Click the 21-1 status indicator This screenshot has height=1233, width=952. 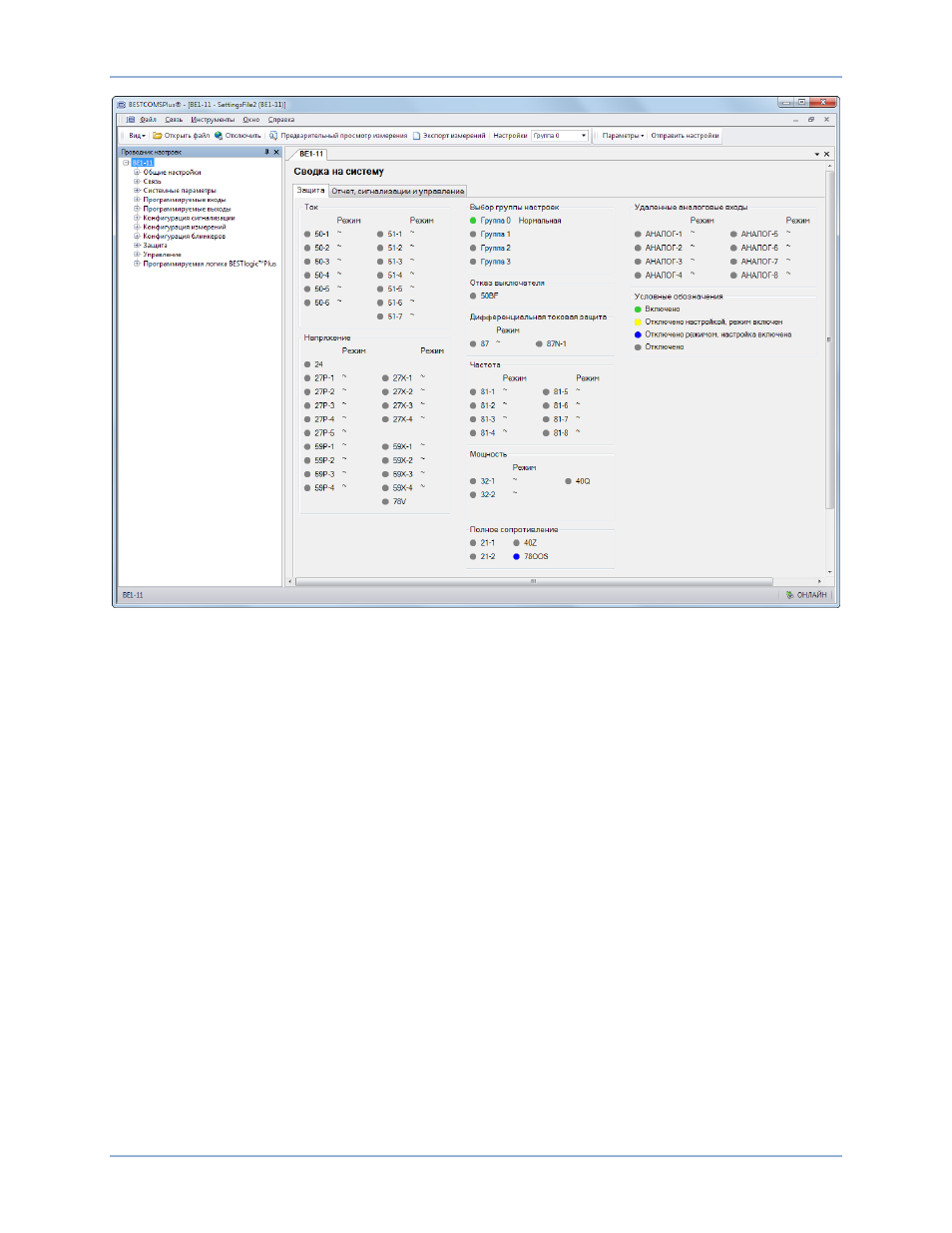(473, 543)
